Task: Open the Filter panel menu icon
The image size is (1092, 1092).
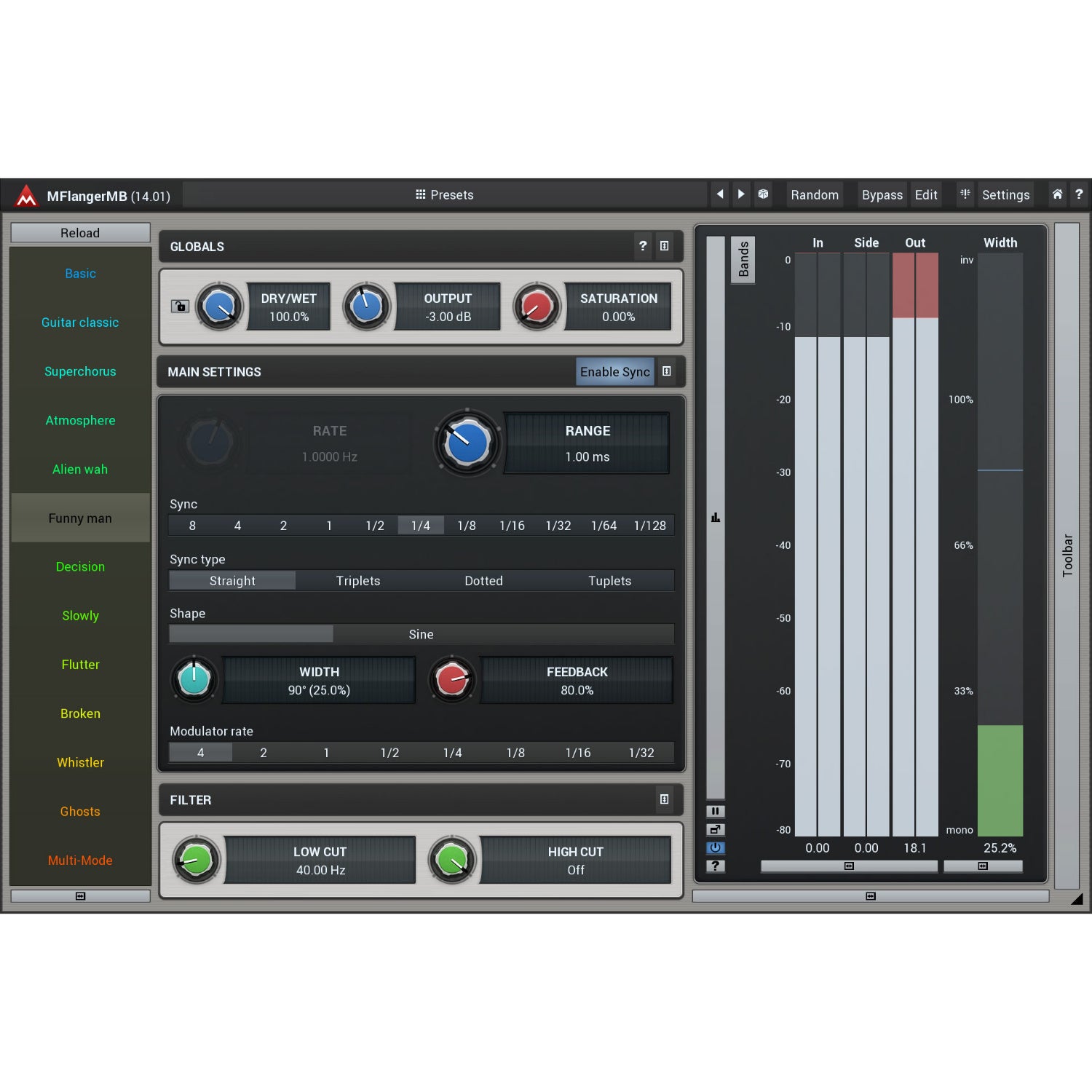Action: (x=664, y=799)
